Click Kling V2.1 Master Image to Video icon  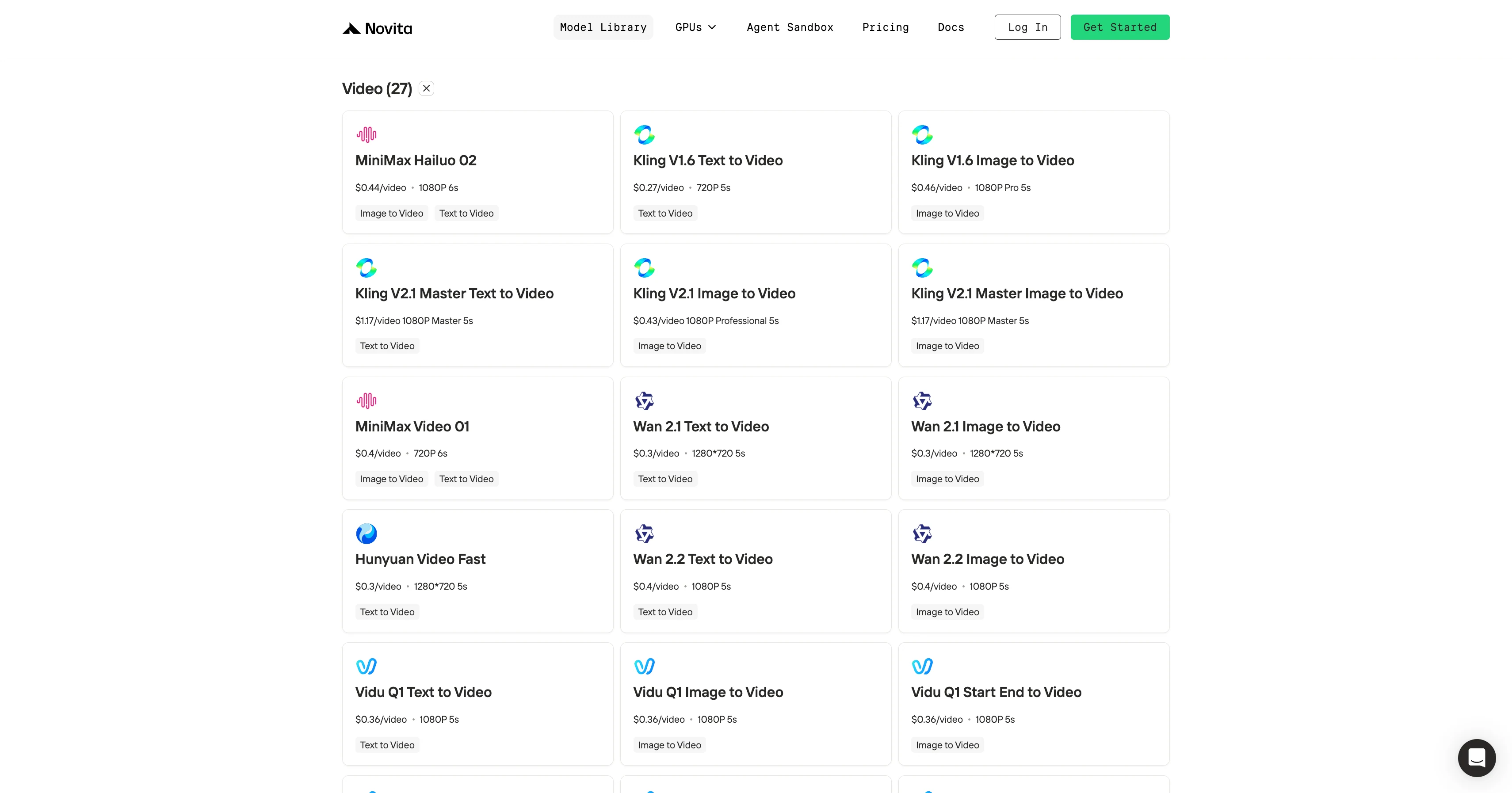[x=922, y=268]
